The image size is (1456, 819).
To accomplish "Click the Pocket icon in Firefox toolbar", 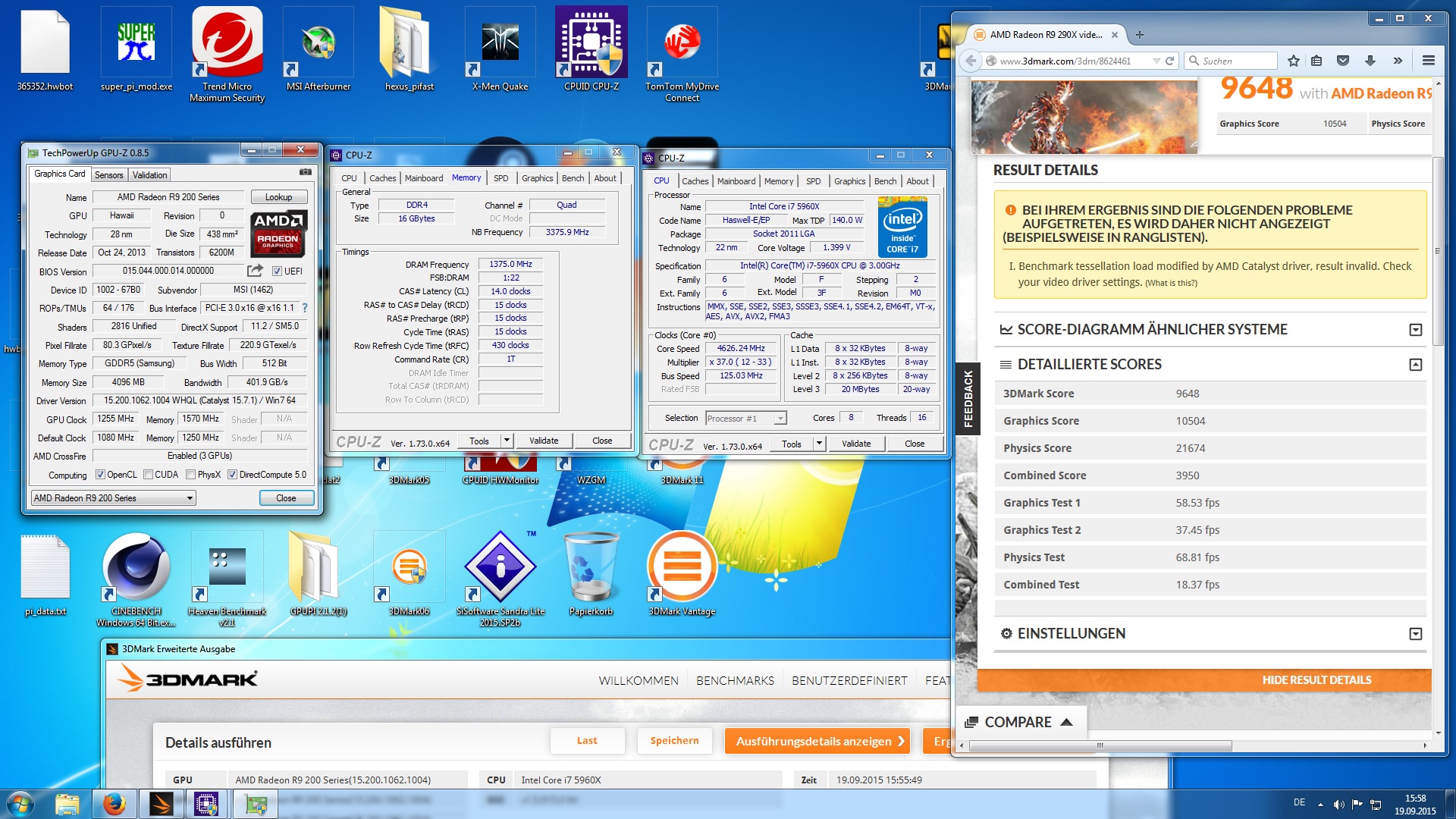I will tap(1343, 61).
